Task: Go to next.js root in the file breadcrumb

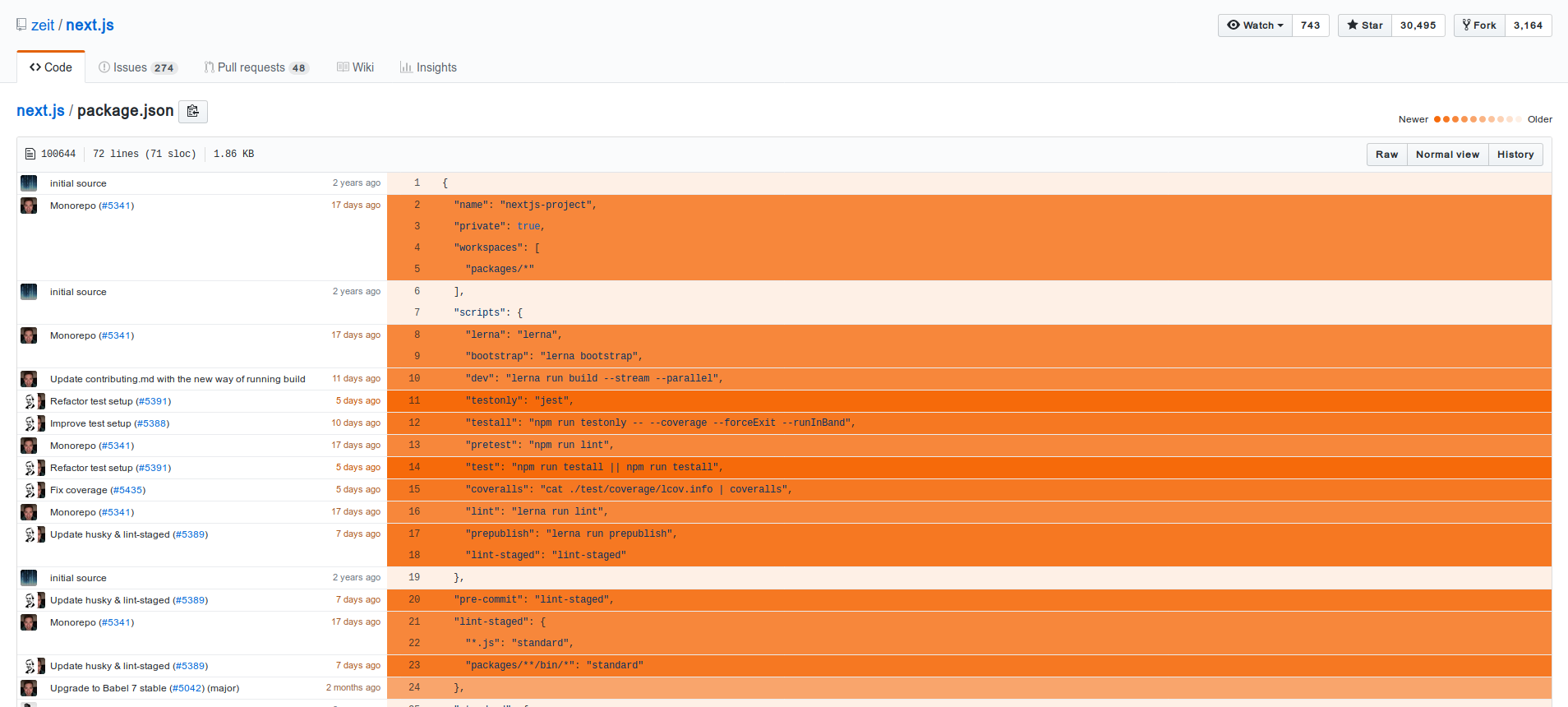Action: (x=40, y=111)
